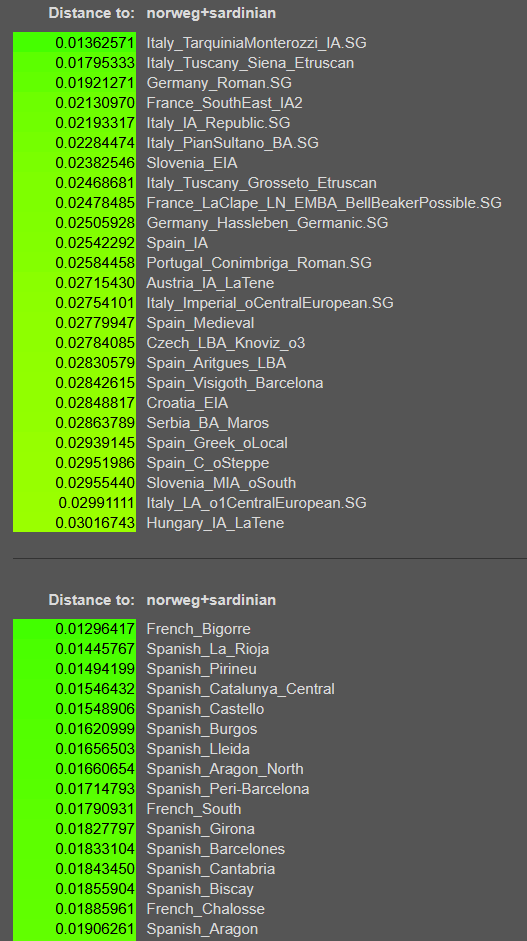The width and height of the screenshot is (527, 941).
Task: Click the distance value 0.01795333
Action: tap(95, 63)
